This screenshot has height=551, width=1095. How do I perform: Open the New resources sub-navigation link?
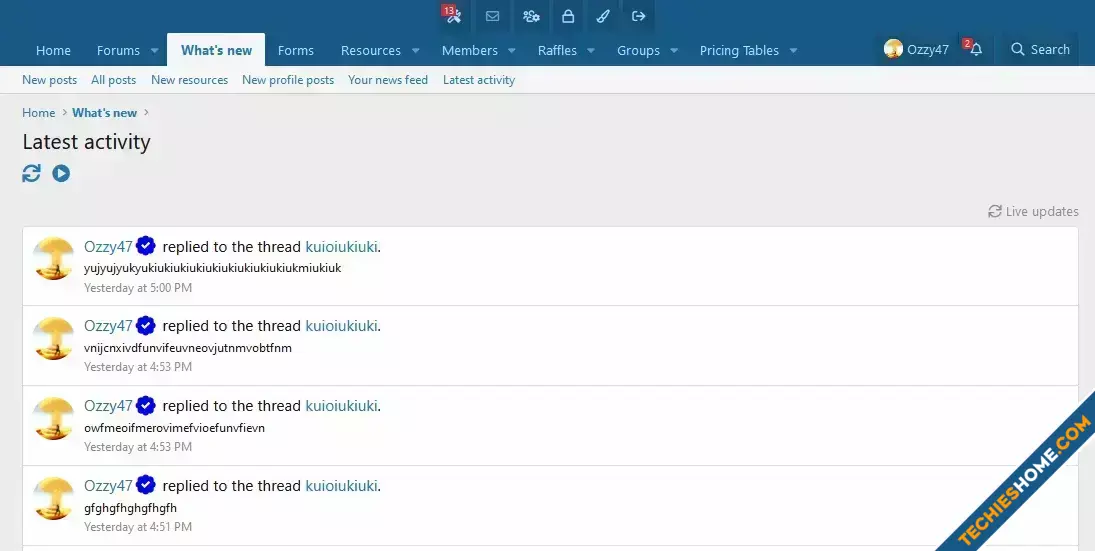[189, 80]
